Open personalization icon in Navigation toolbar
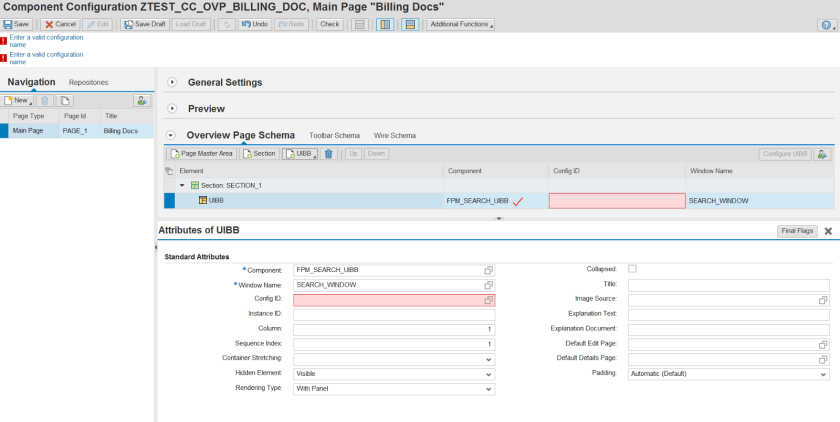The image size is (840, 422). tap(142, 101)
